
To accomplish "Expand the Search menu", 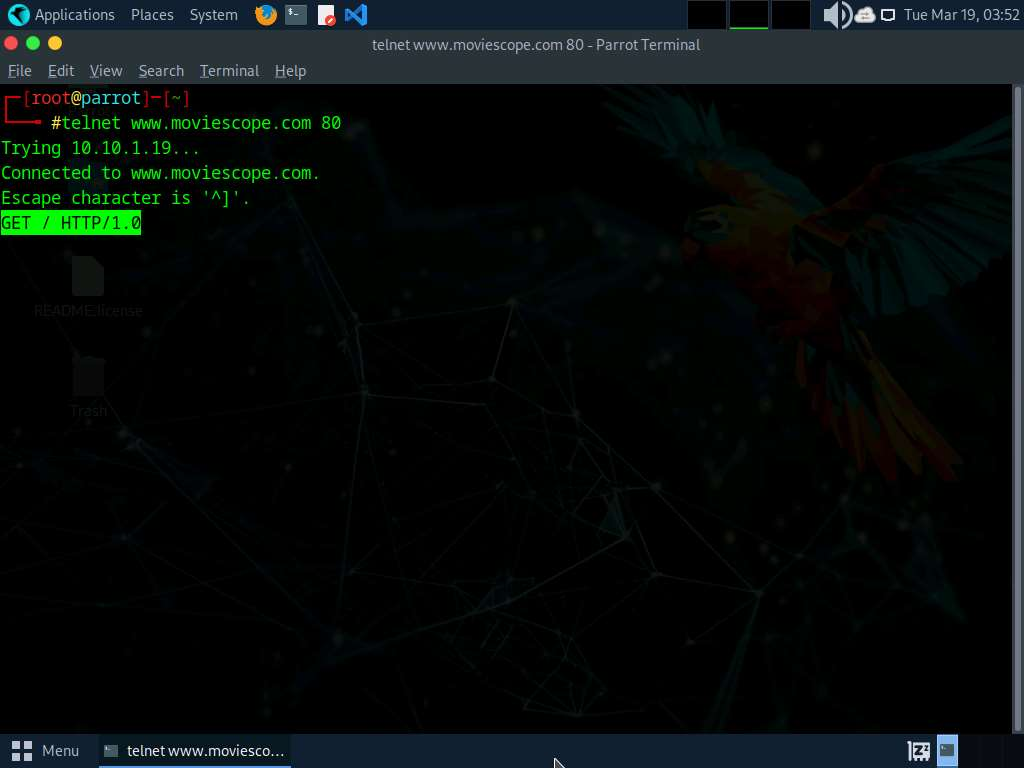I will tap(161, 71).
